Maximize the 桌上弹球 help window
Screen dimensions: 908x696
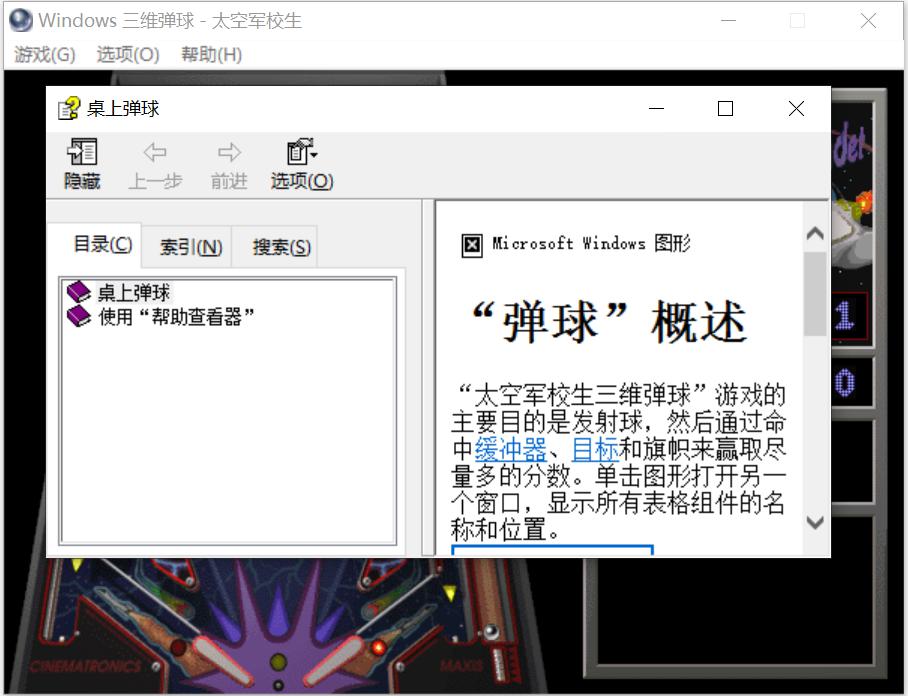coord(725,108)
